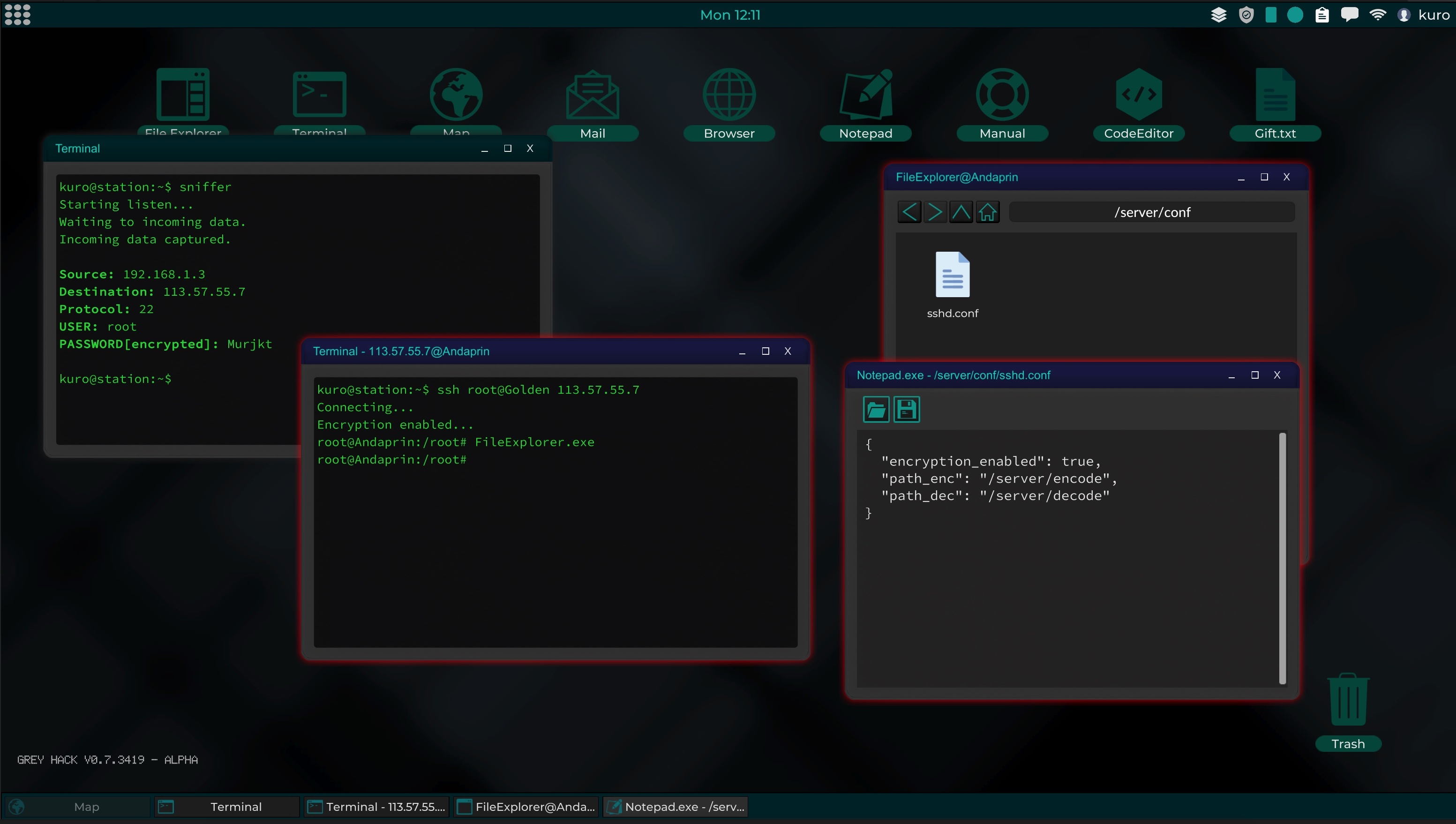
Task: Close the Terminal - 113.57.55.7@Andaprin window
Action: coord(788,352)
